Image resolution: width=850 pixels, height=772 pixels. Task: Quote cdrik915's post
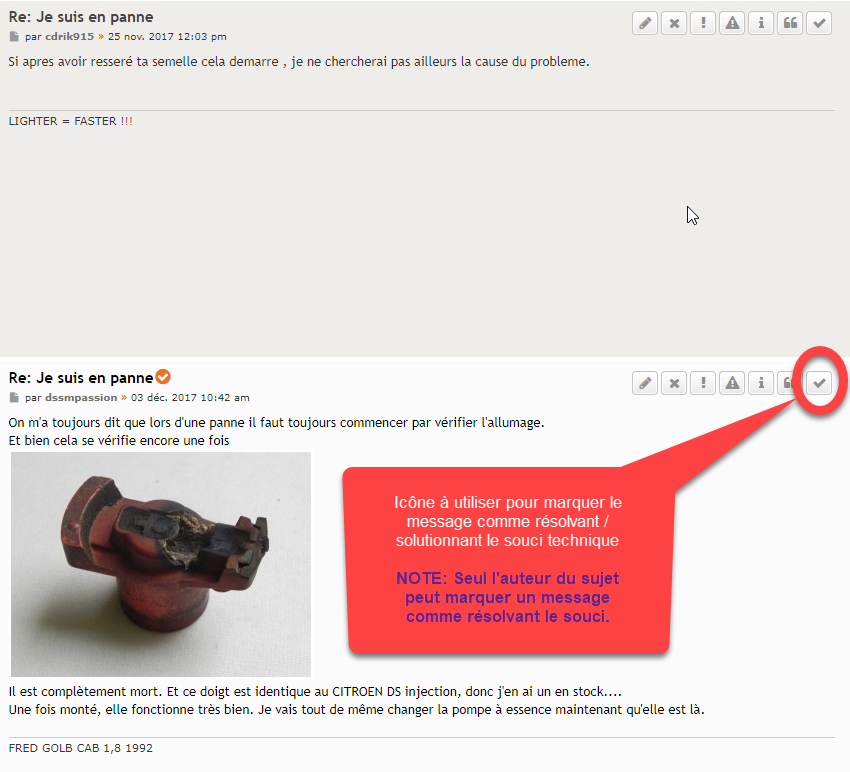click(790, 23)
